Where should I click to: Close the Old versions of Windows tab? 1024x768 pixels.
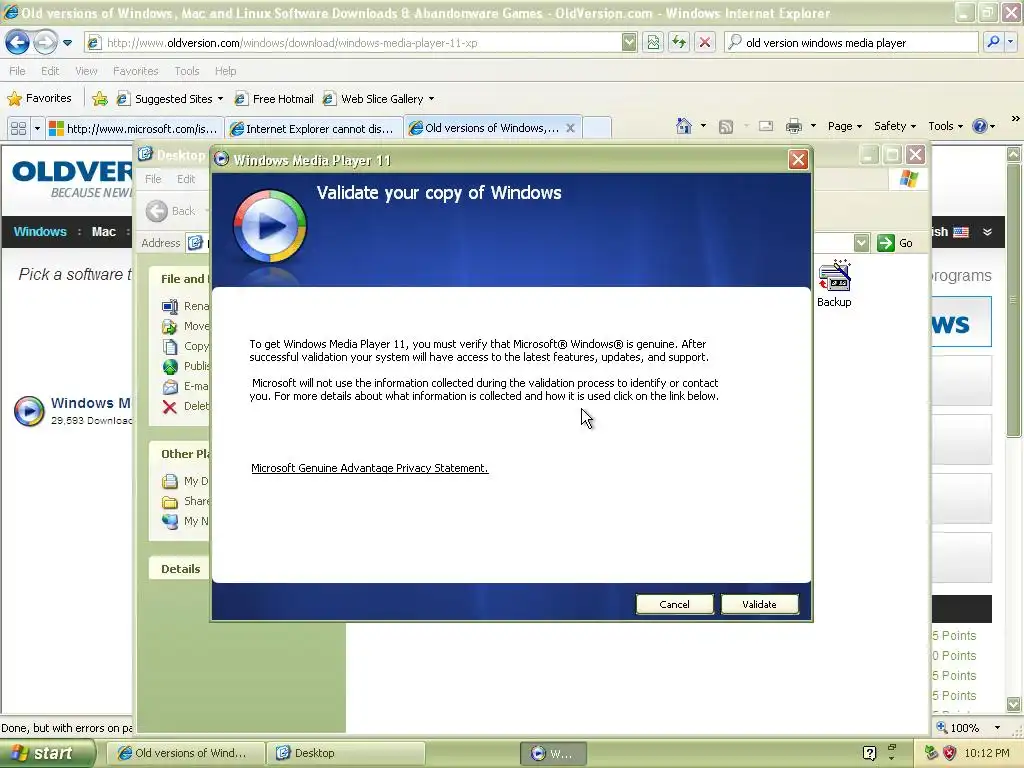point(570,128)
